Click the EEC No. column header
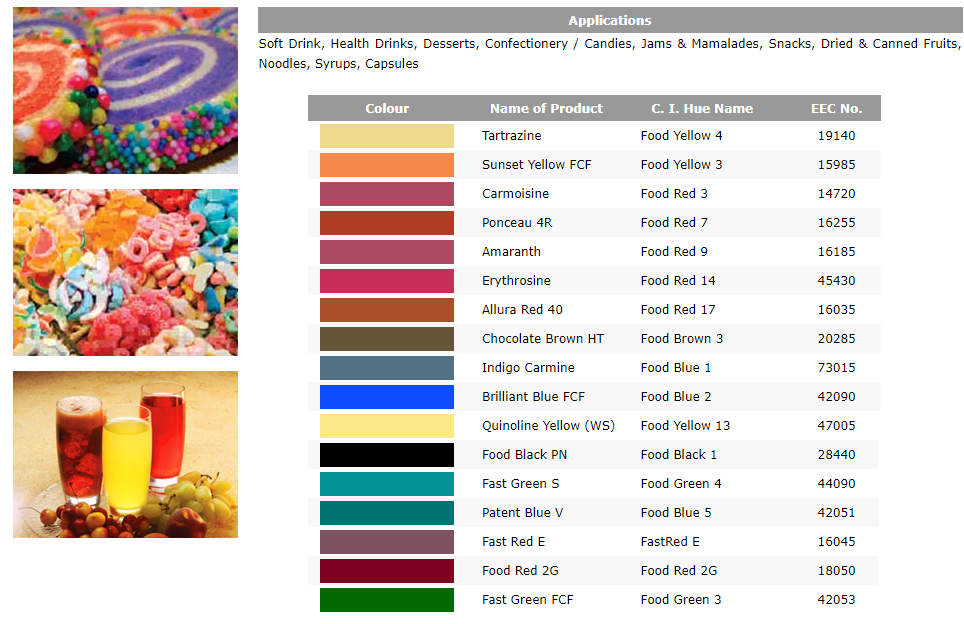The width and height of the screenshot is (964, 624). (x=836, y=108)
